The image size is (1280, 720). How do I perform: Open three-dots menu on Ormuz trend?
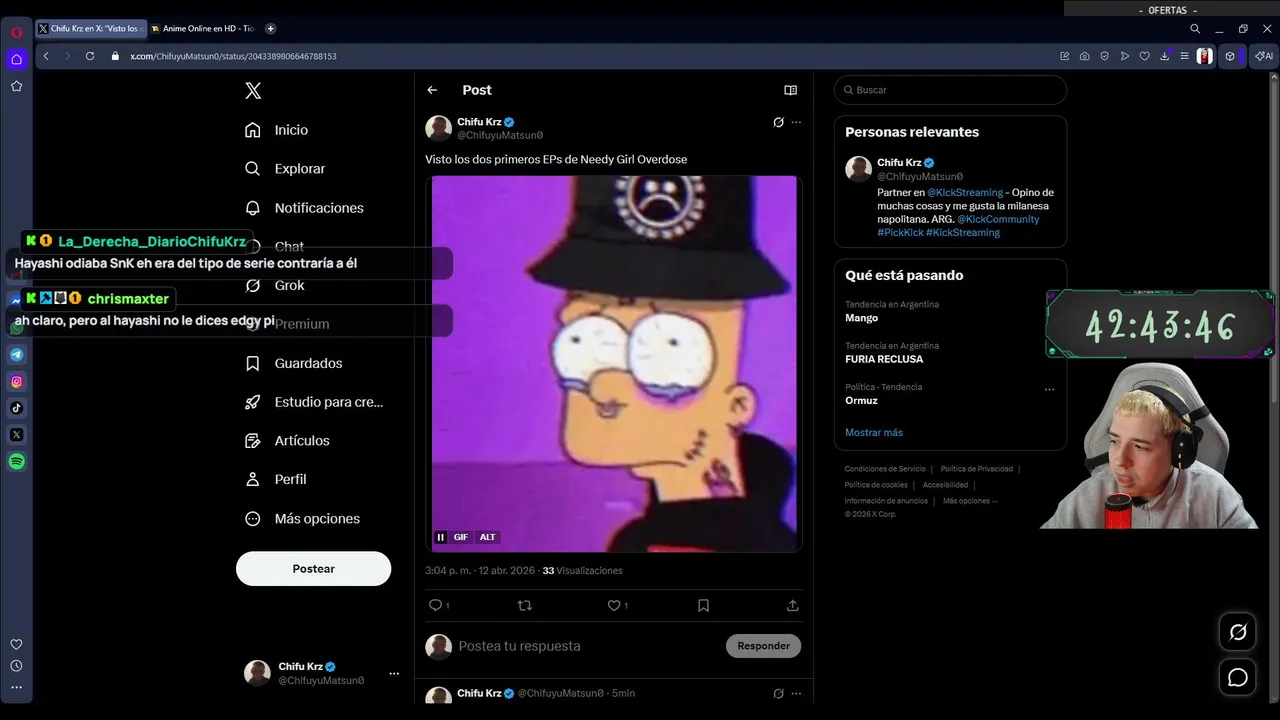click(x=1049, y=390)
